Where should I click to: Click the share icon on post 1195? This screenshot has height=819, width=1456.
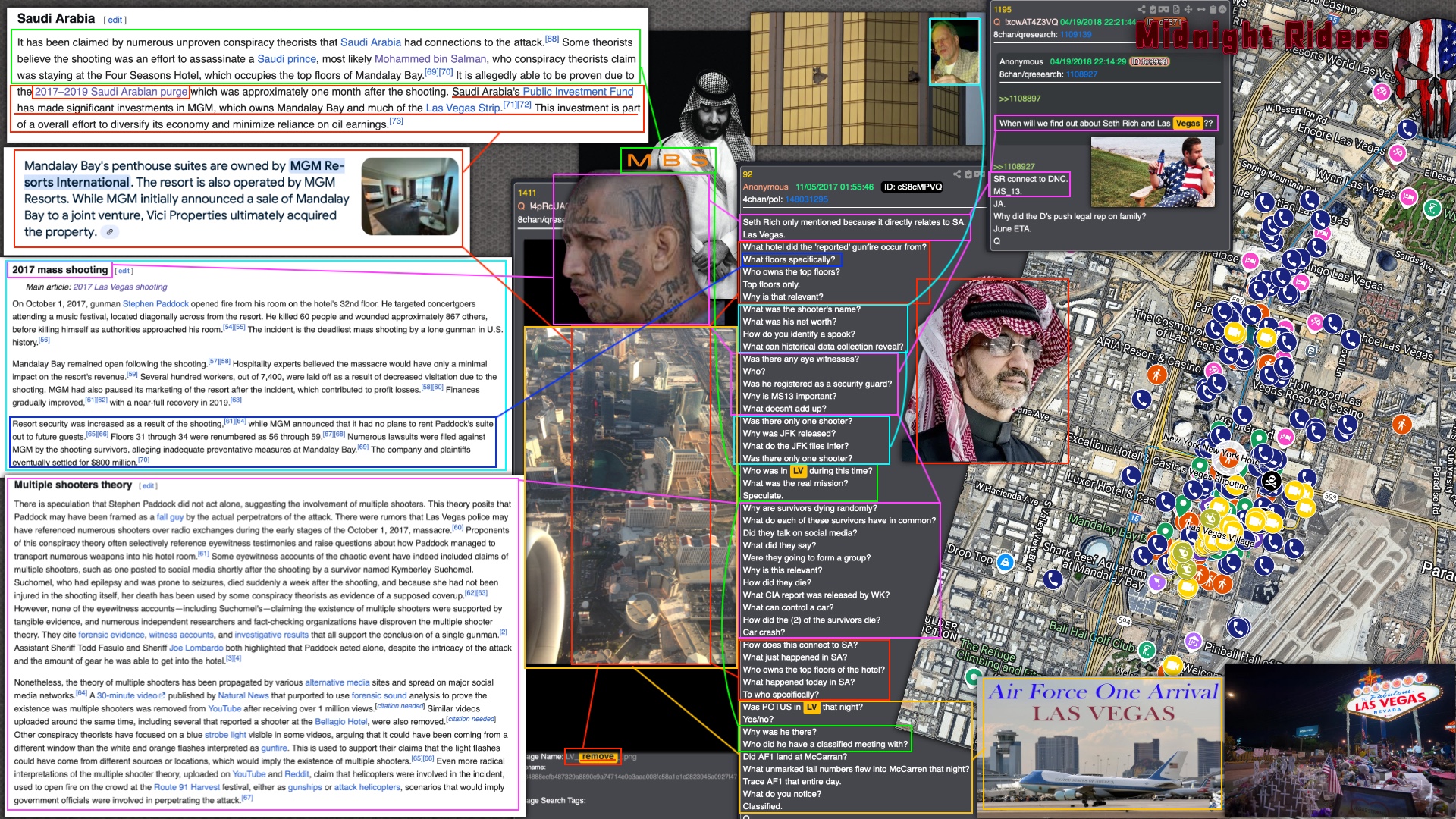click(1141, 9)
